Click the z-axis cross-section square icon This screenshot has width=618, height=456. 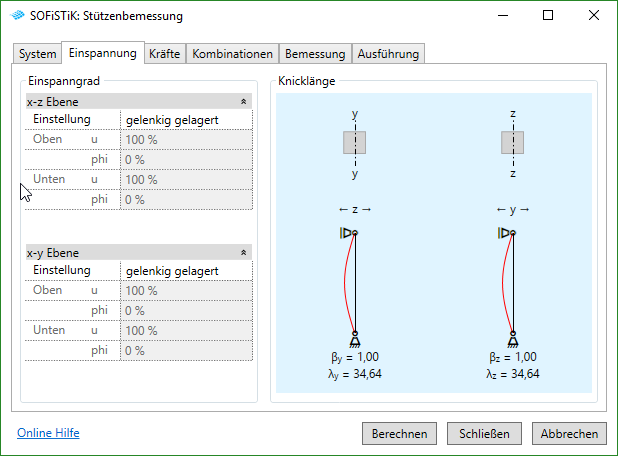coord(513,143)
